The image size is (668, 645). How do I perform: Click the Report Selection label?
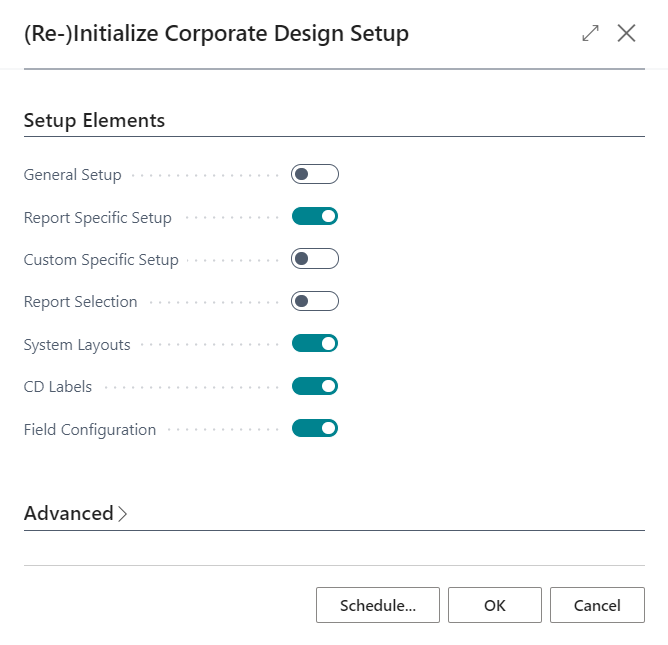click(81, 302)
